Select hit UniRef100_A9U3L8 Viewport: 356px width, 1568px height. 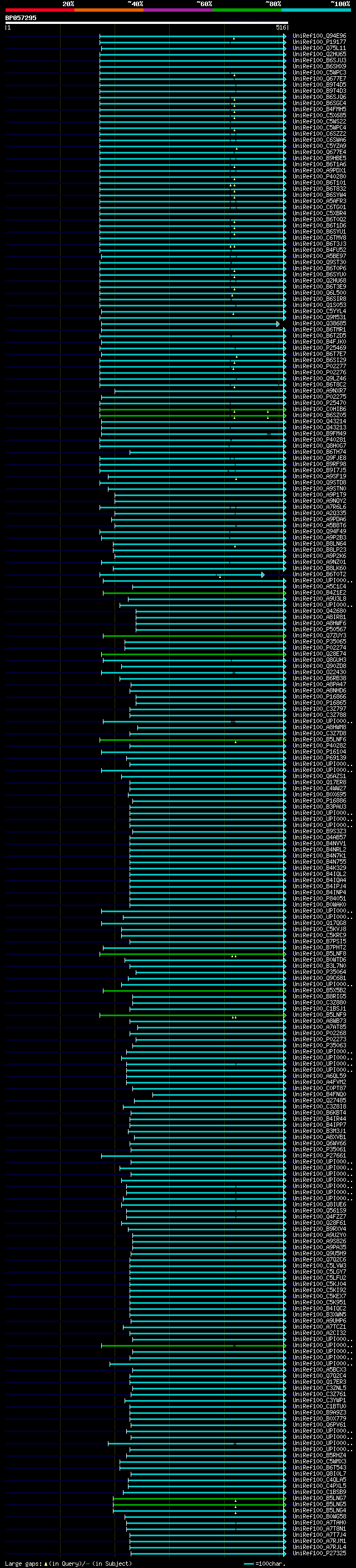point(319,598)
